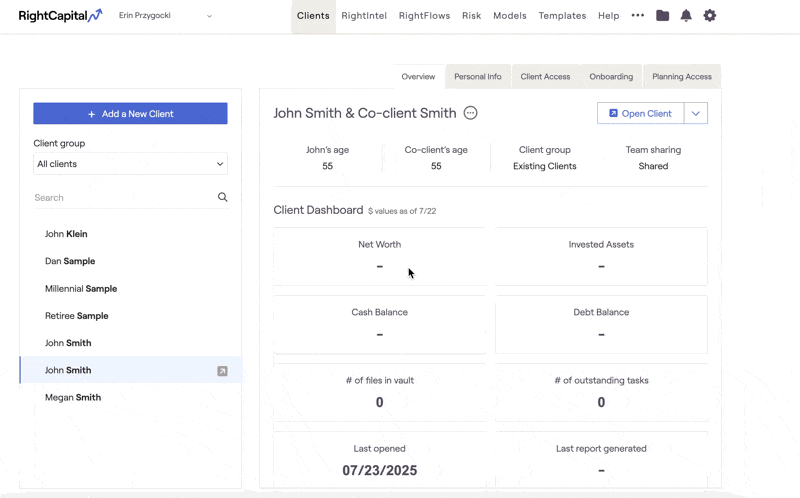The height and width of the screenshot is (498, 800).
Task: Select Megan Smith in client list
Action: click(x=73, y=397)
